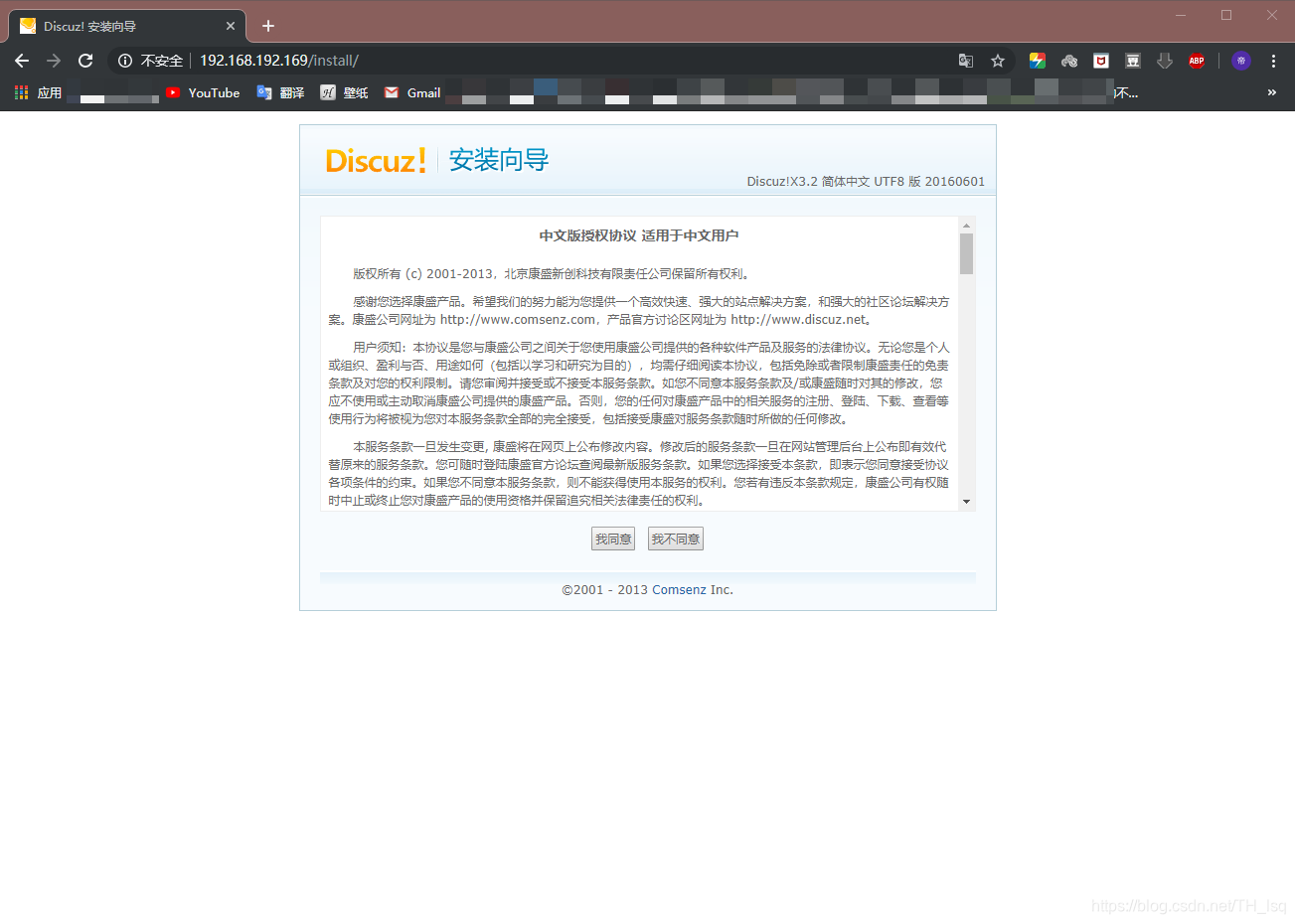Open the 壁纸 bookmark
Viewport: 1295px width, 924px height.
(x=344, y=92)
